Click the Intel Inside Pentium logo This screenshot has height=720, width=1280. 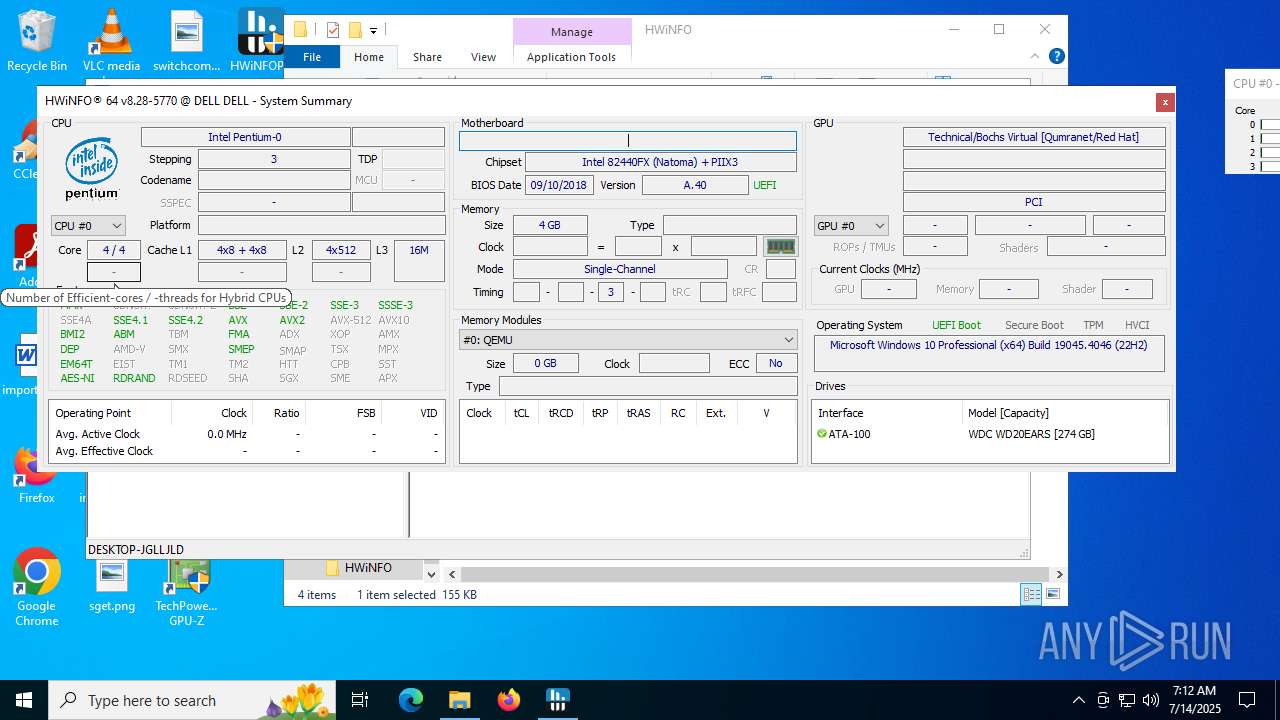coord(92,168)
